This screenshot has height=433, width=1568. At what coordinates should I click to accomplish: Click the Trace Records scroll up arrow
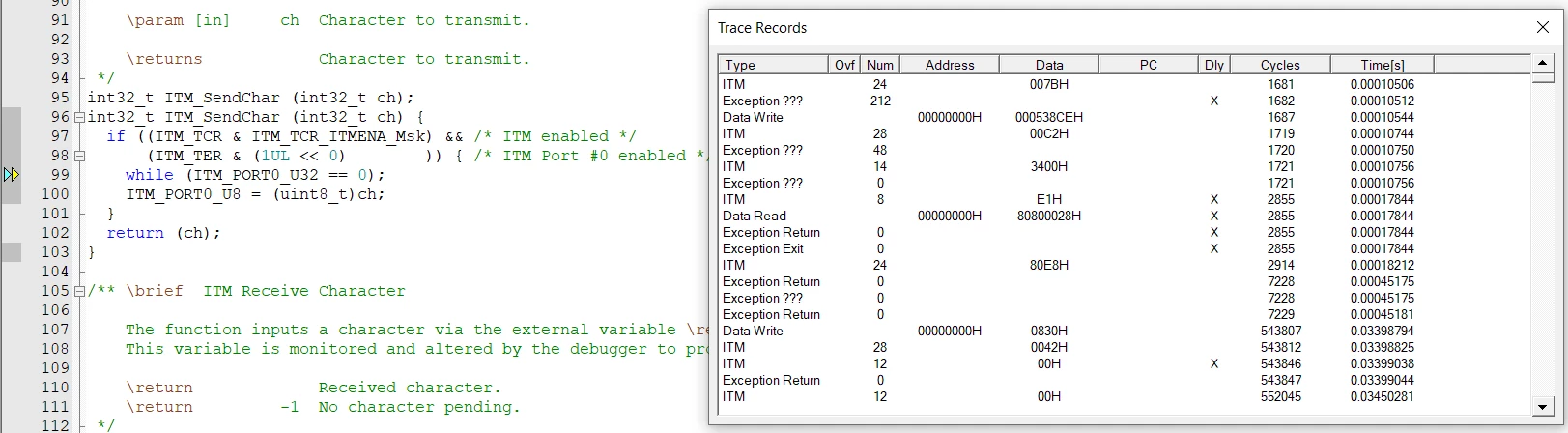[x=1542, y=64]
